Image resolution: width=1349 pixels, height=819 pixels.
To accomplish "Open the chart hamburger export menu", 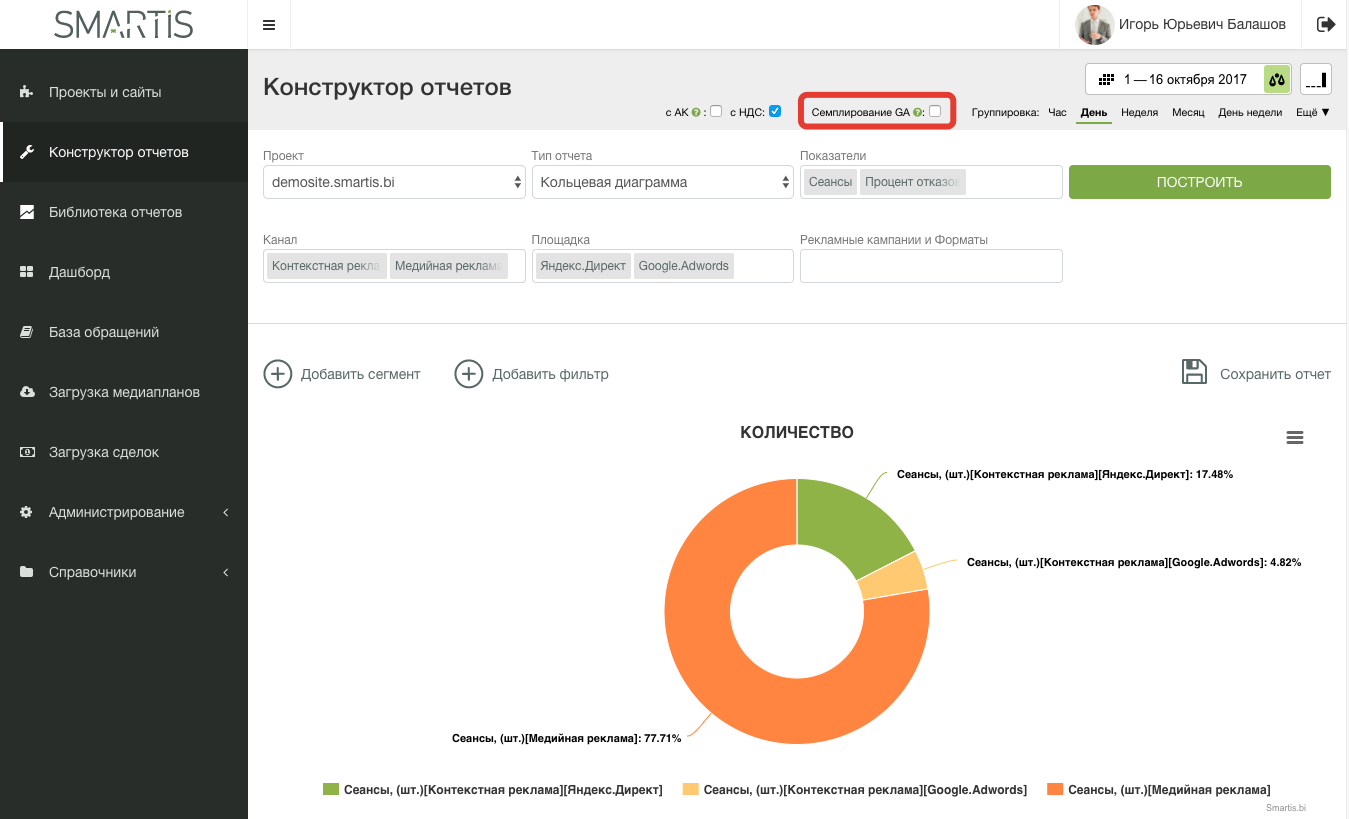I will click(1294, 438).
